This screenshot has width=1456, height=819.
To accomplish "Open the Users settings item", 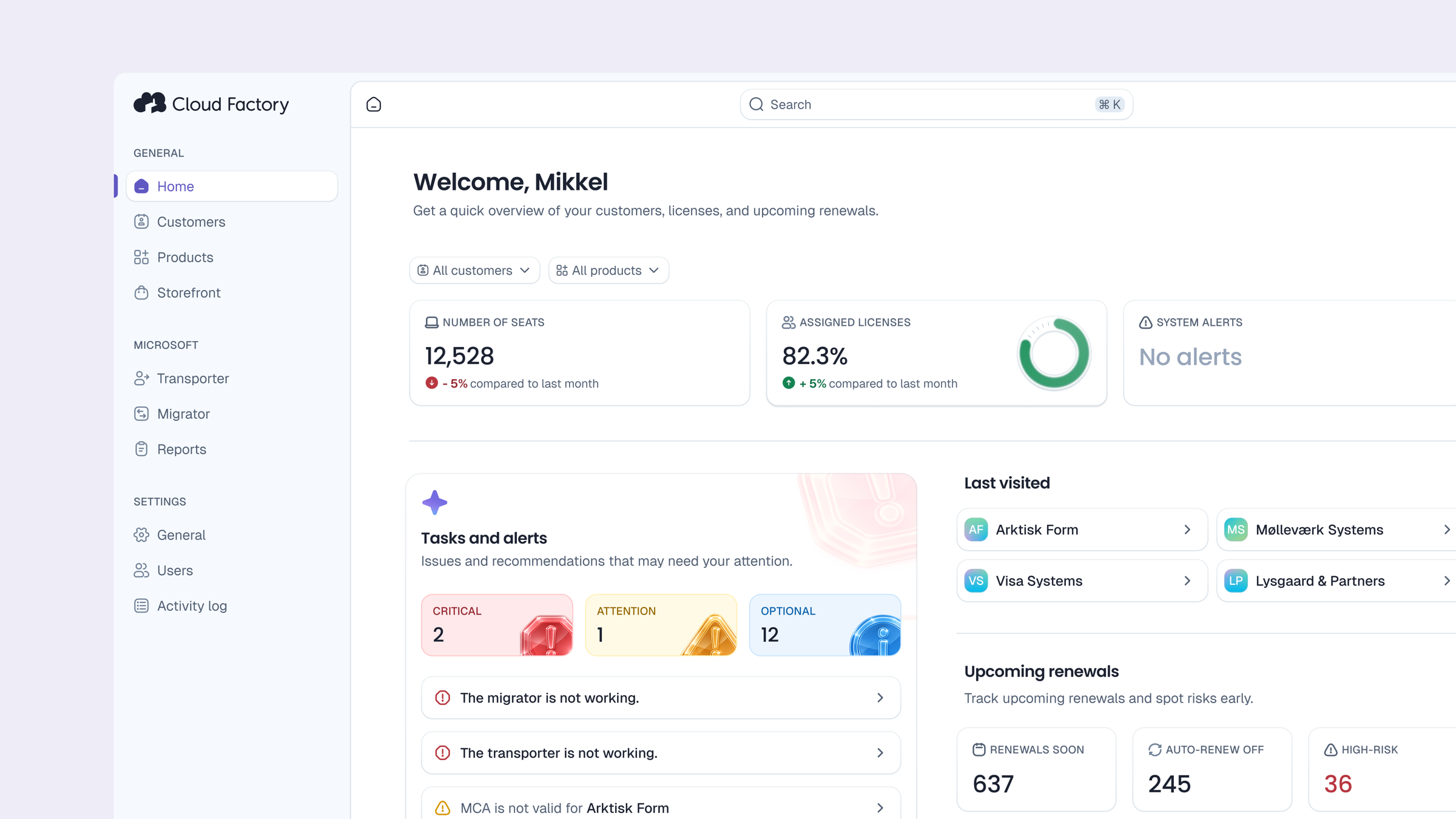I will pyautogui.click(x=232, y=570).
